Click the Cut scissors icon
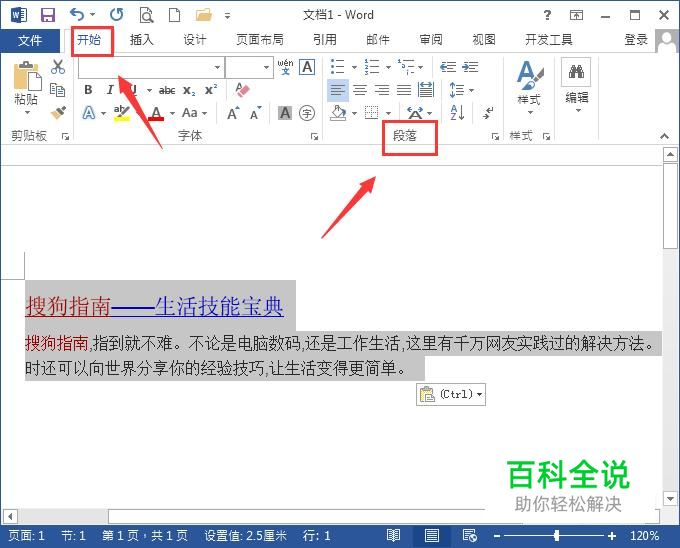The height and width of the screenshot is (548, 680). pyautogui.click(x=58, y=67)
